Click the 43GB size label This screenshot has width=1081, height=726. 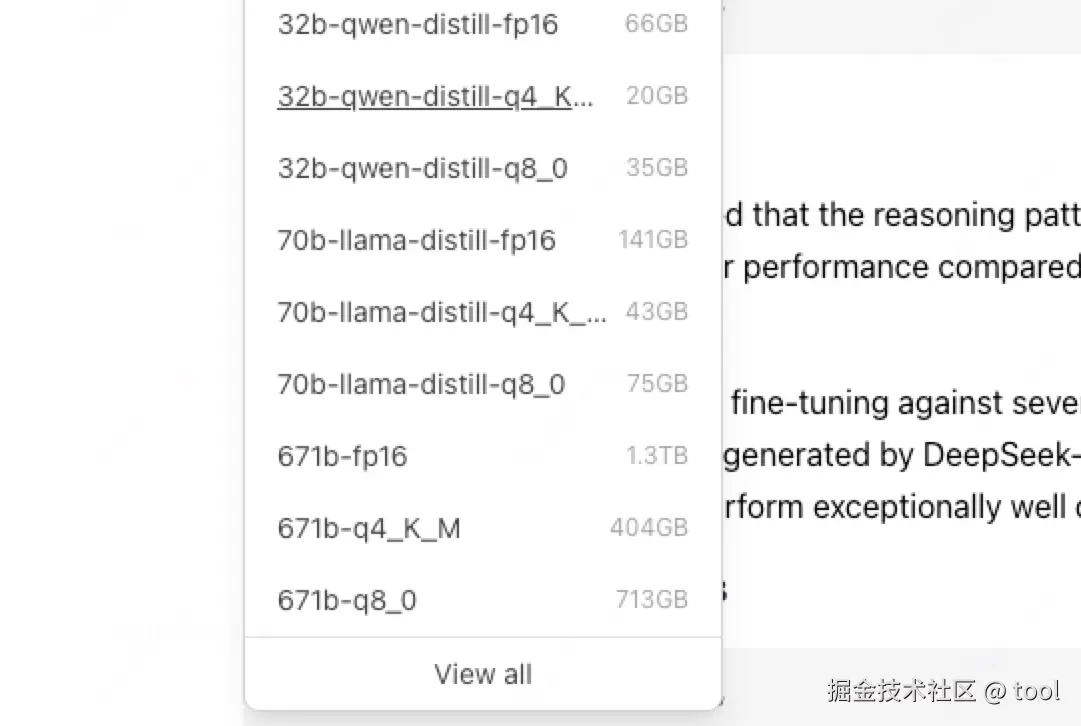657,311
